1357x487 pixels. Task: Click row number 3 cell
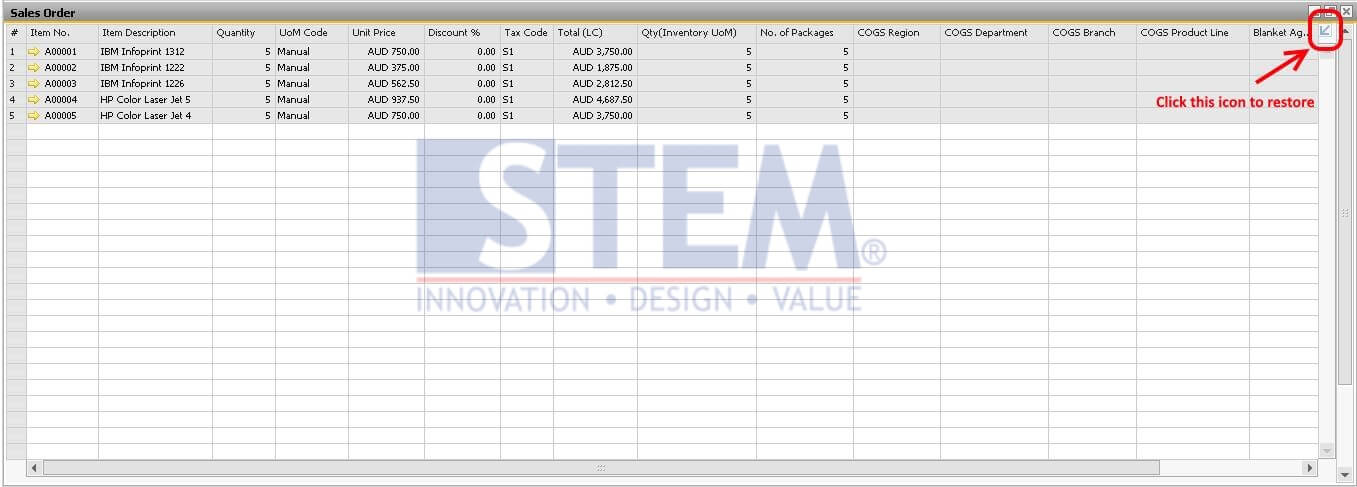(16, 84)
